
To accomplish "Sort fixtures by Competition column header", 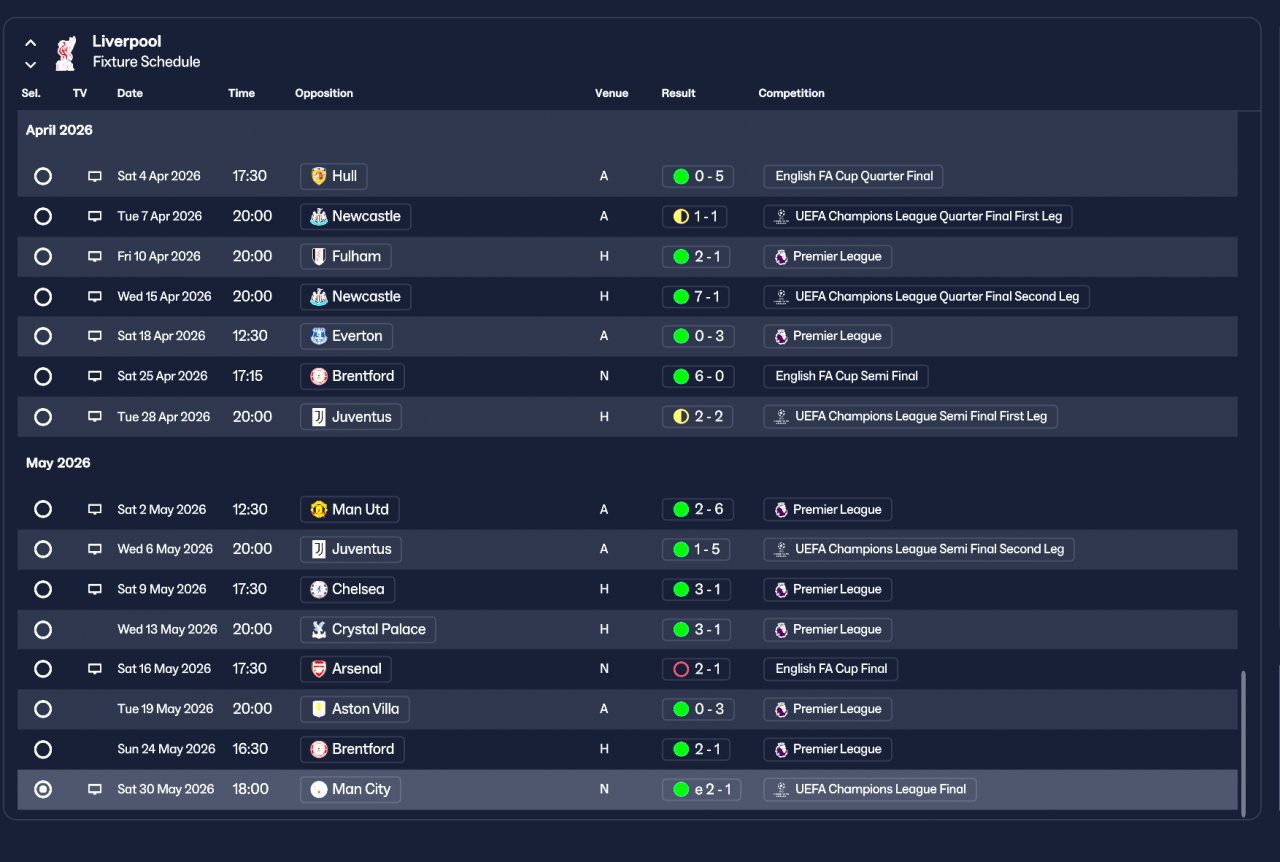I will click(792, 93).
